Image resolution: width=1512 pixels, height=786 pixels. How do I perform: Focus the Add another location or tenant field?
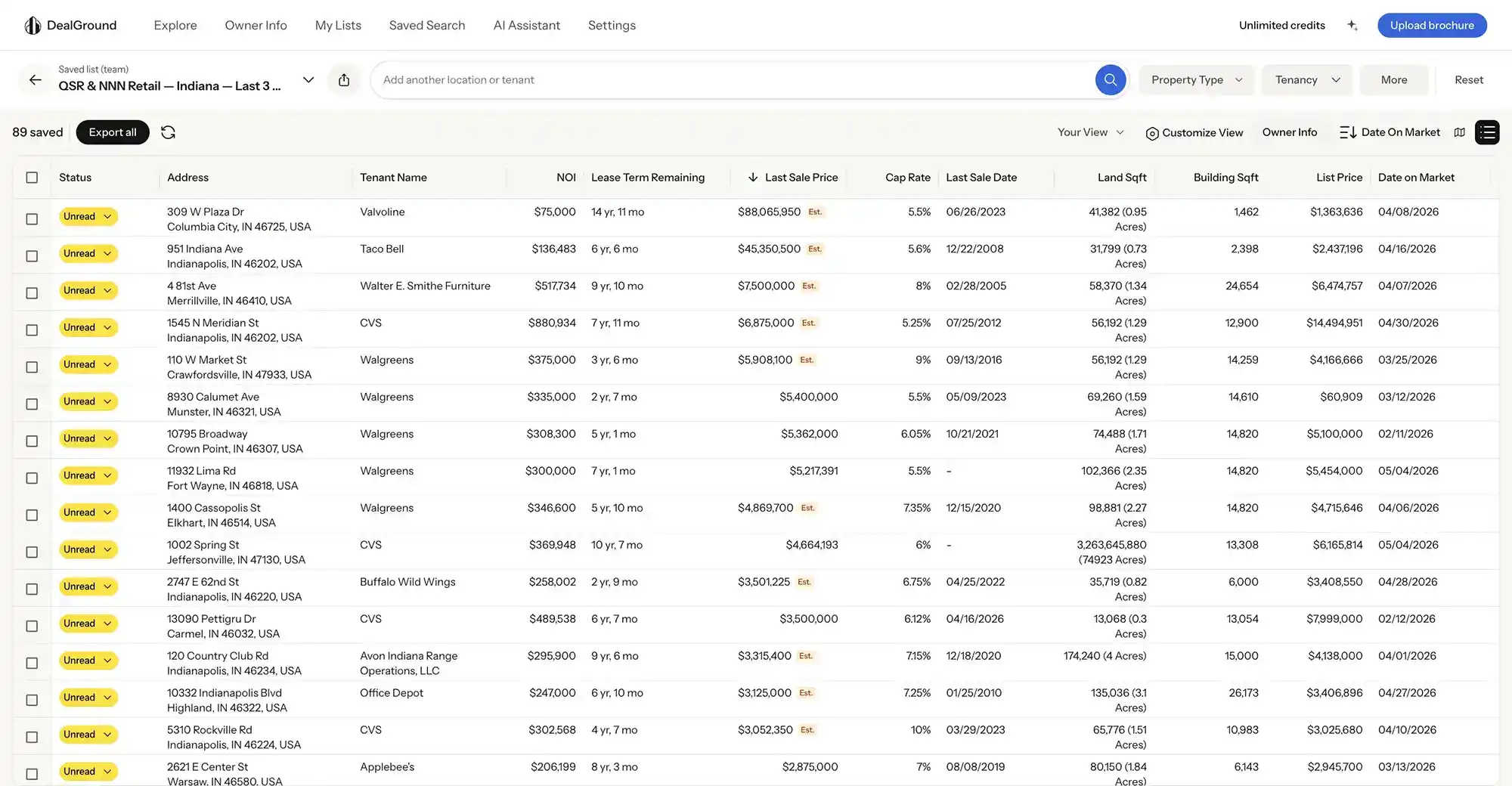pyautogui.click(x=733, y=80)
